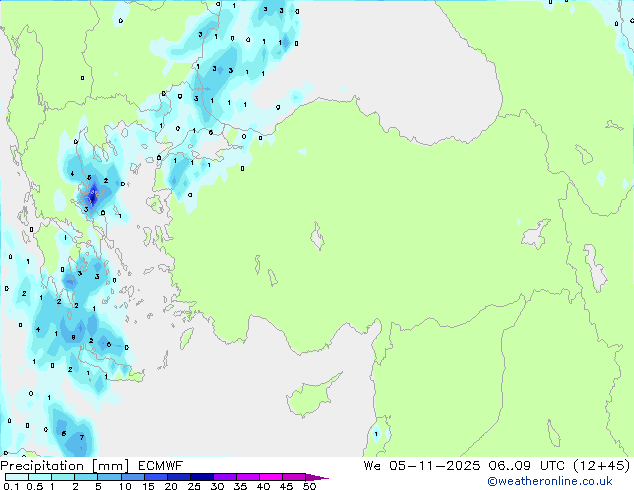The image size is (634, 490).
Task: Pick the 15–20 mm blue legend swatch
Action: pyautogui.click(x=156, y=477)
